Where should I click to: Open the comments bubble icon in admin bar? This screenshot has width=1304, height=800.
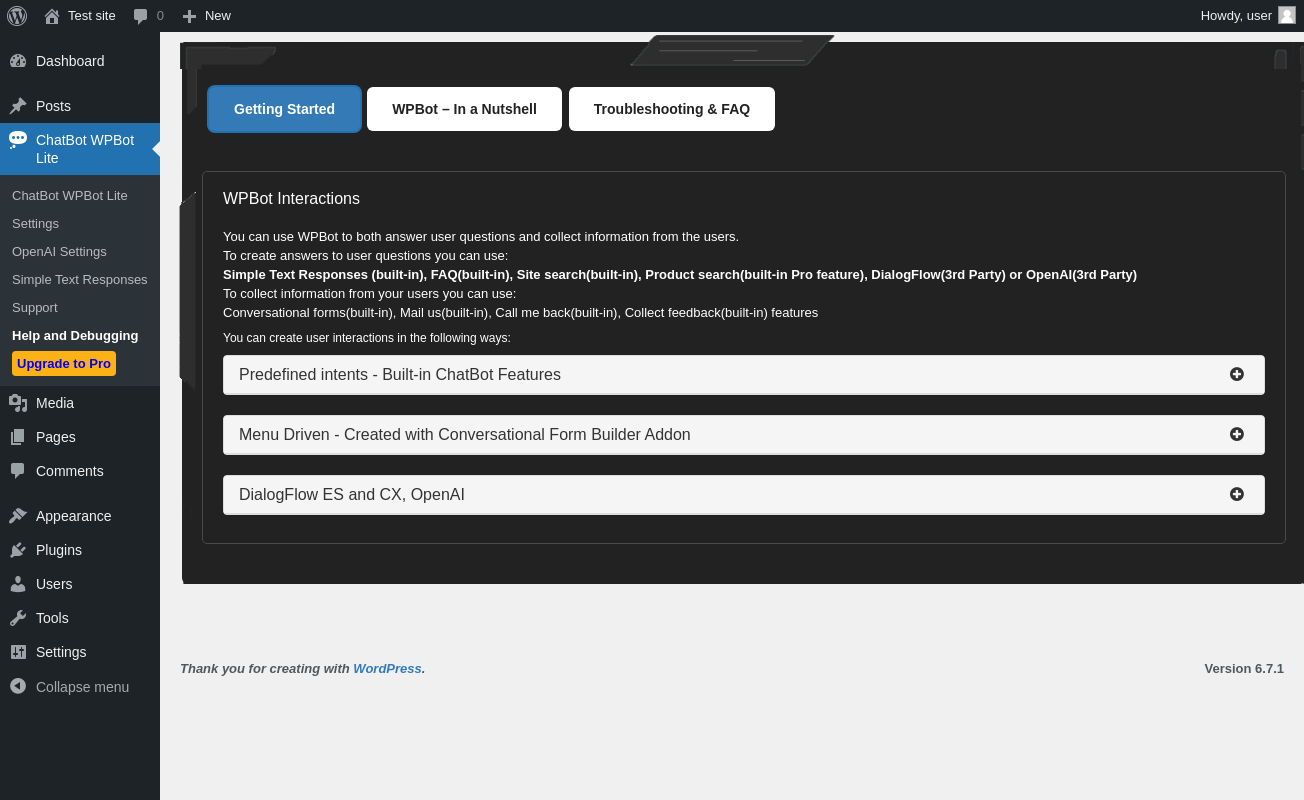tap(141, 16)
